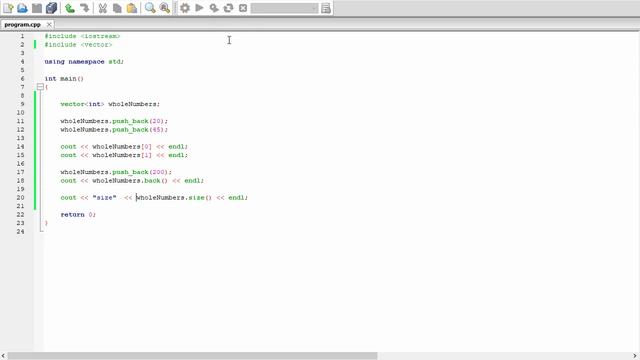The width and height of the screenshot is (640, 360).
Task: Click on wholeNumbers.back() cout line
Action: [x=132, y=180]
